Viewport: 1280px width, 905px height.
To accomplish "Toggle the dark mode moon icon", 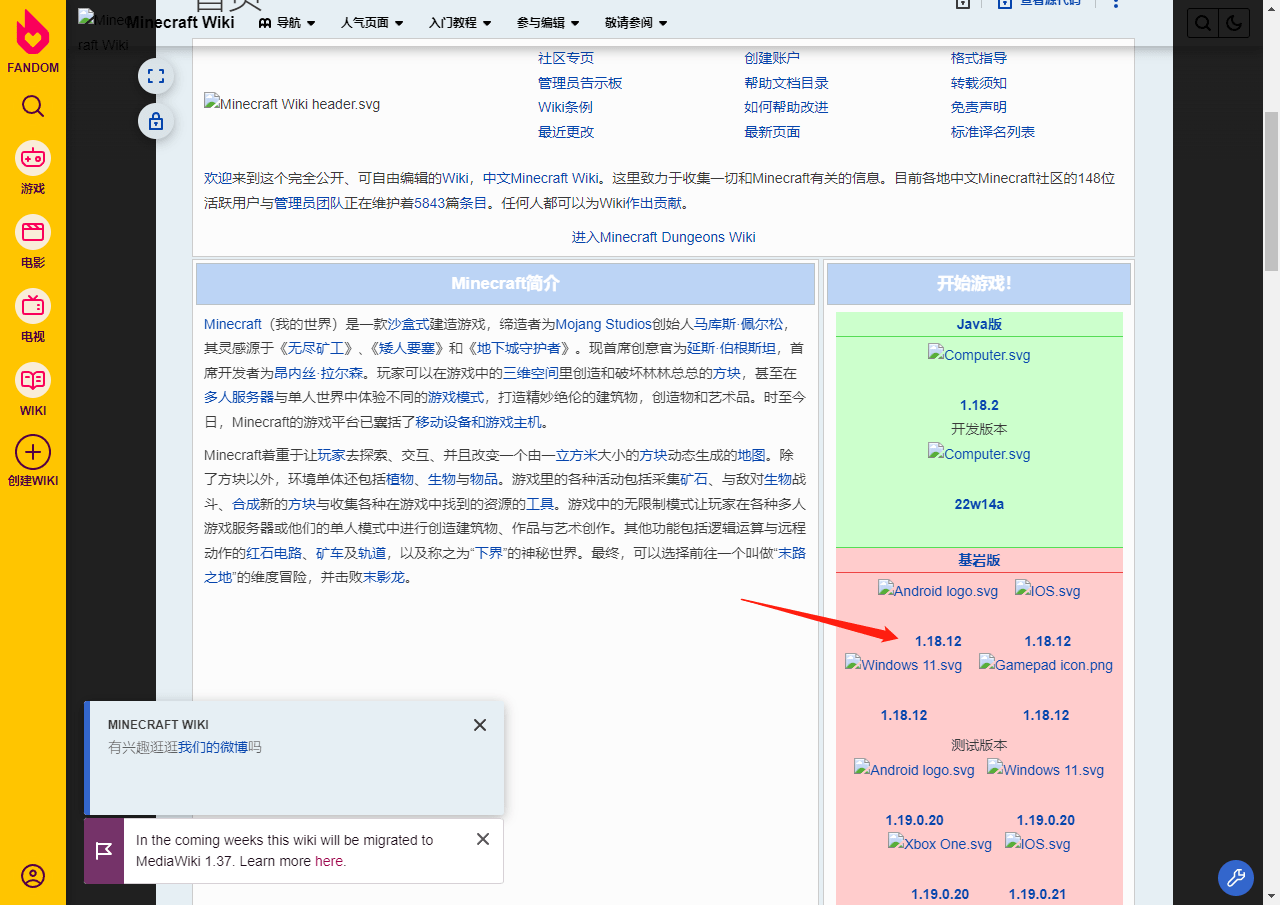I will [1233, 23].
